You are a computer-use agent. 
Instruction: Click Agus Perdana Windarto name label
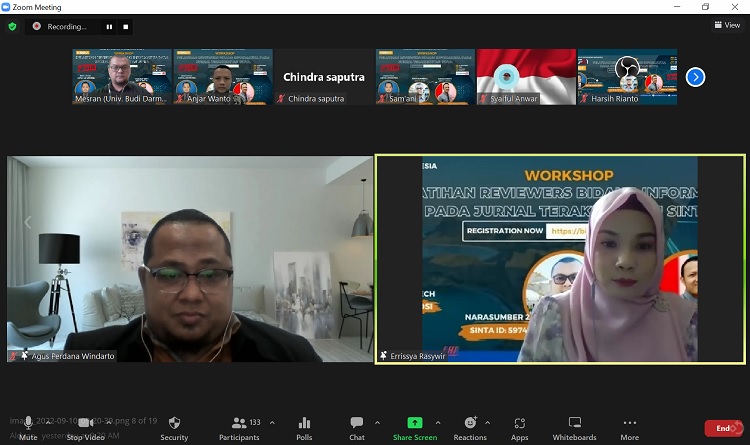click(x=73, y=356)
